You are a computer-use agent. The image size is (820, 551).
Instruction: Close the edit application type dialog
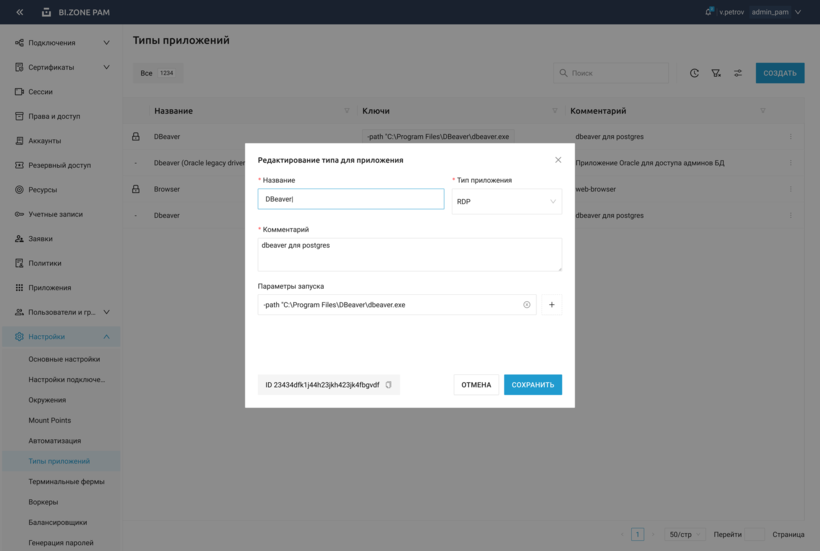coord(558,160)
